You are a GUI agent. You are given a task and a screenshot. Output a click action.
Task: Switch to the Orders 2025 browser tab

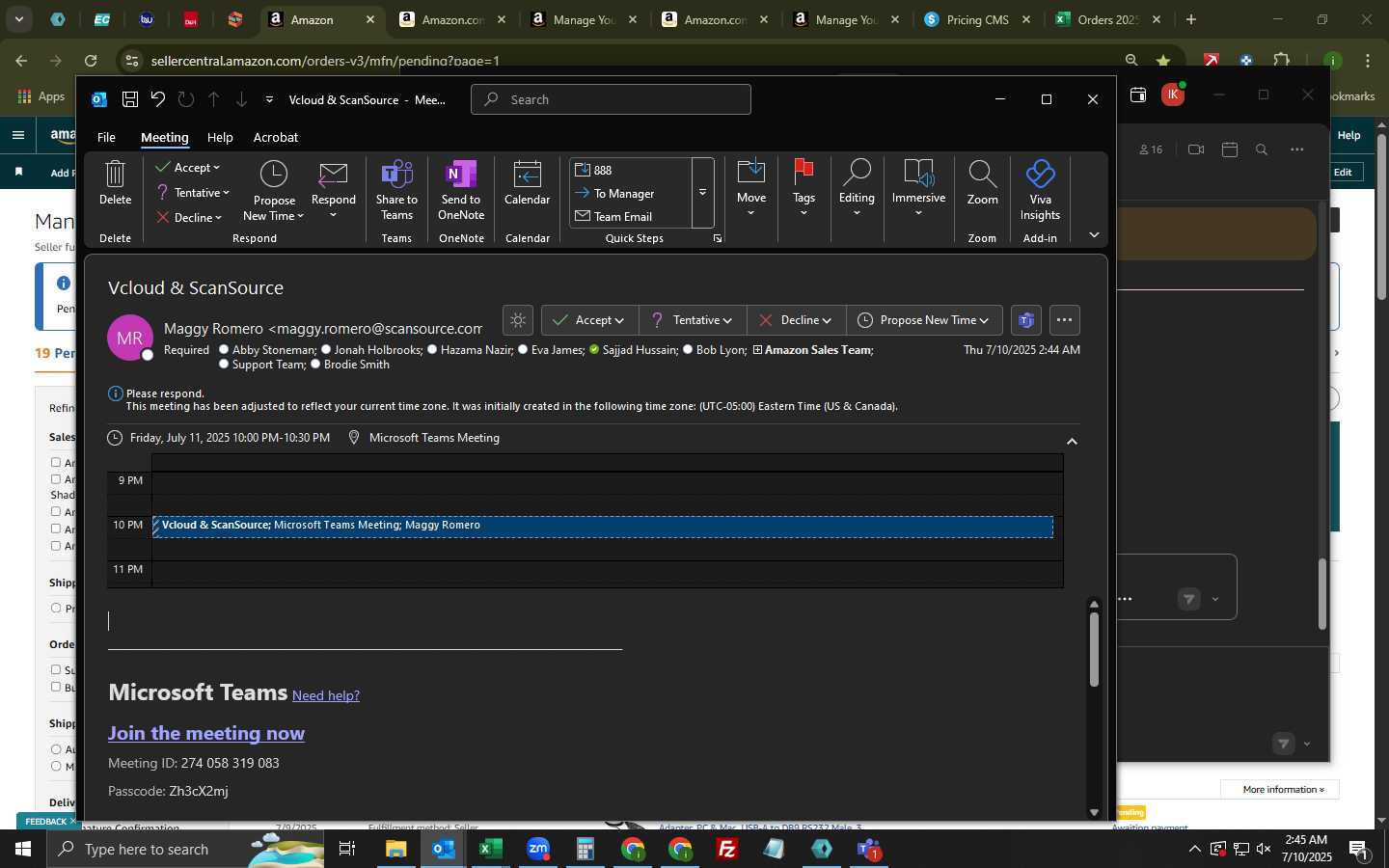[1108, 19]
